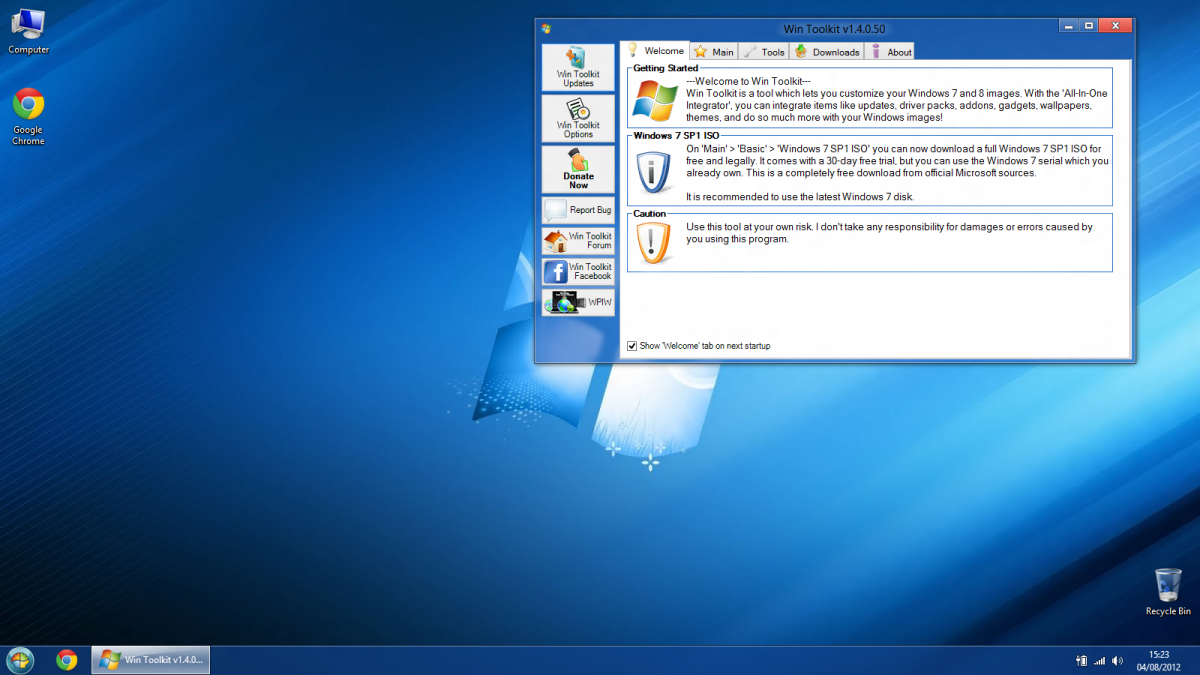Open the Windows Start menu
This screenshot has height=675, width=1200.
[20, 660]
